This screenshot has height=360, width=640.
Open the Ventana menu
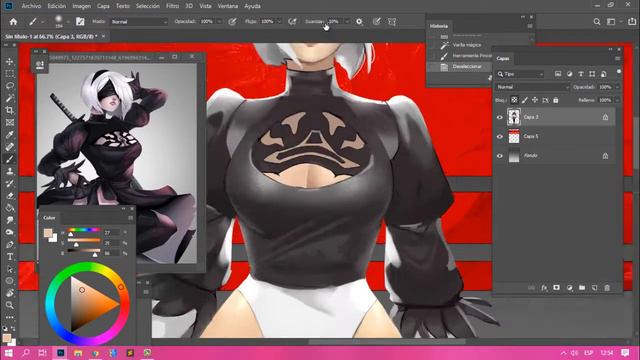228,6
